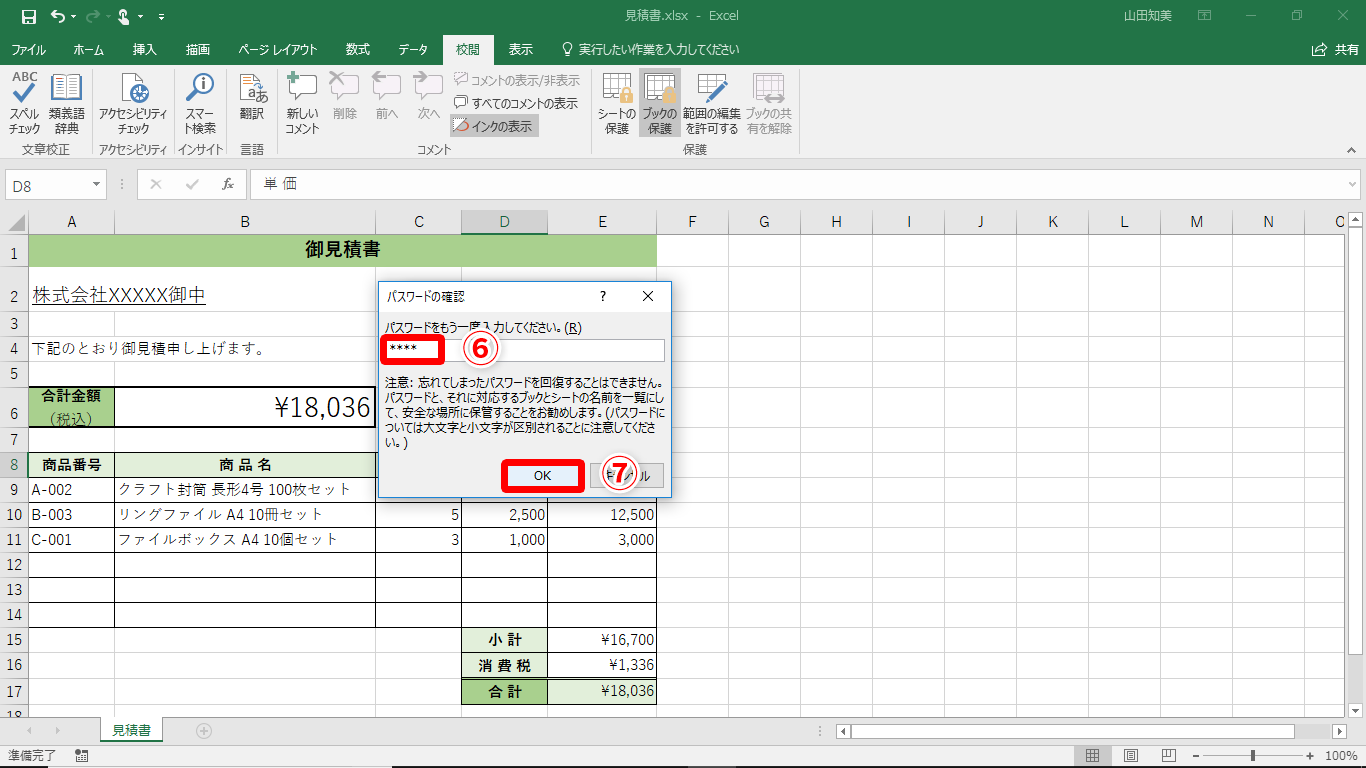Viewport: 1366px width, 768px height.
Task: Open Customize Quick Access Toolbar dropdown
Action: pos(162,17)
